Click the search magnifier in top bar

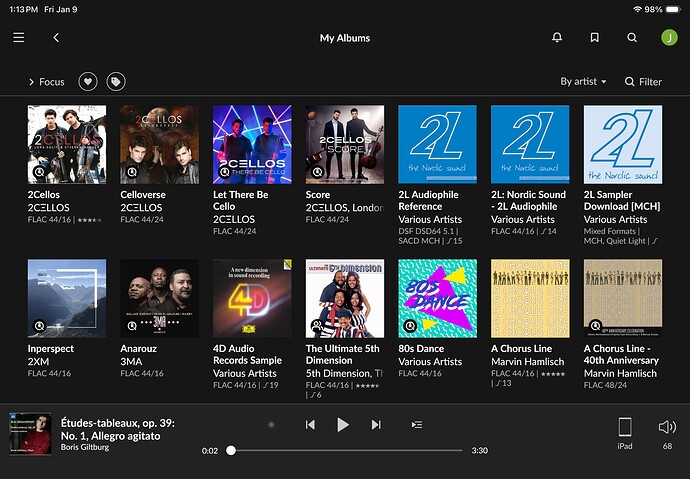click(x=632, y=38)
